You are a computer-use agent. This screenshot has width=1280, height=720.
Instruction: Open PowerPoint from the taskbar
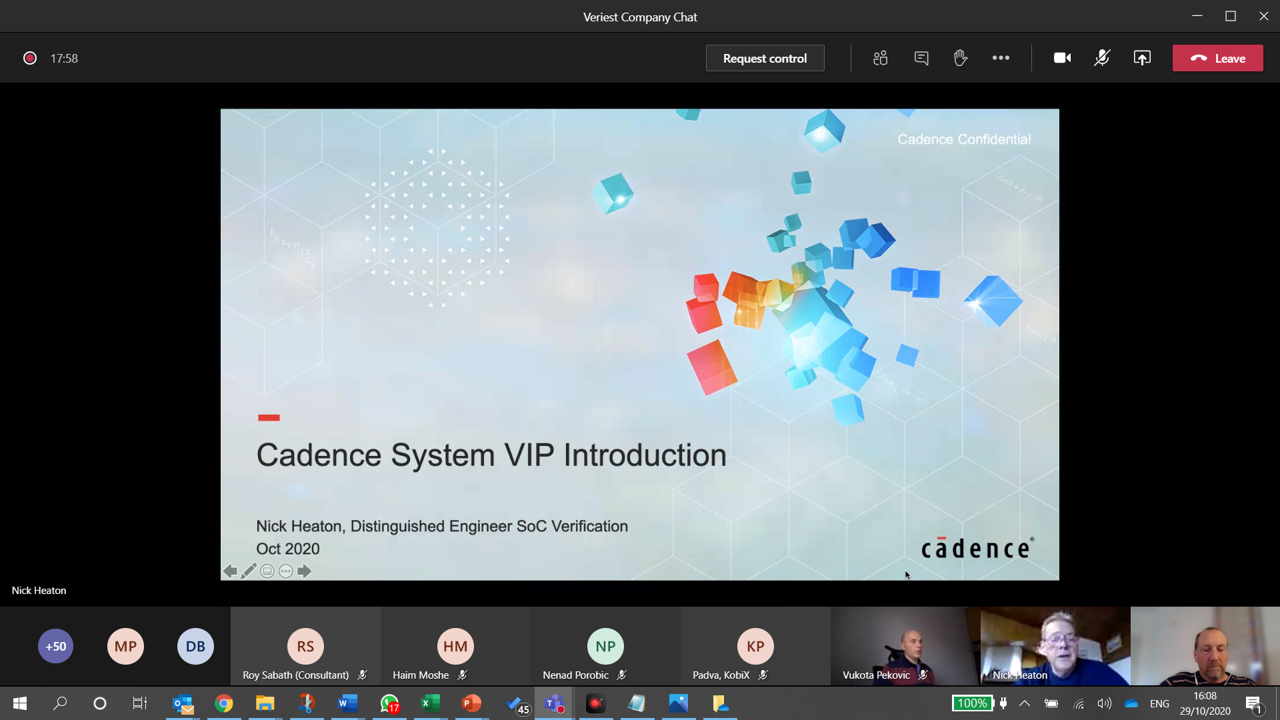coord(472,703)
